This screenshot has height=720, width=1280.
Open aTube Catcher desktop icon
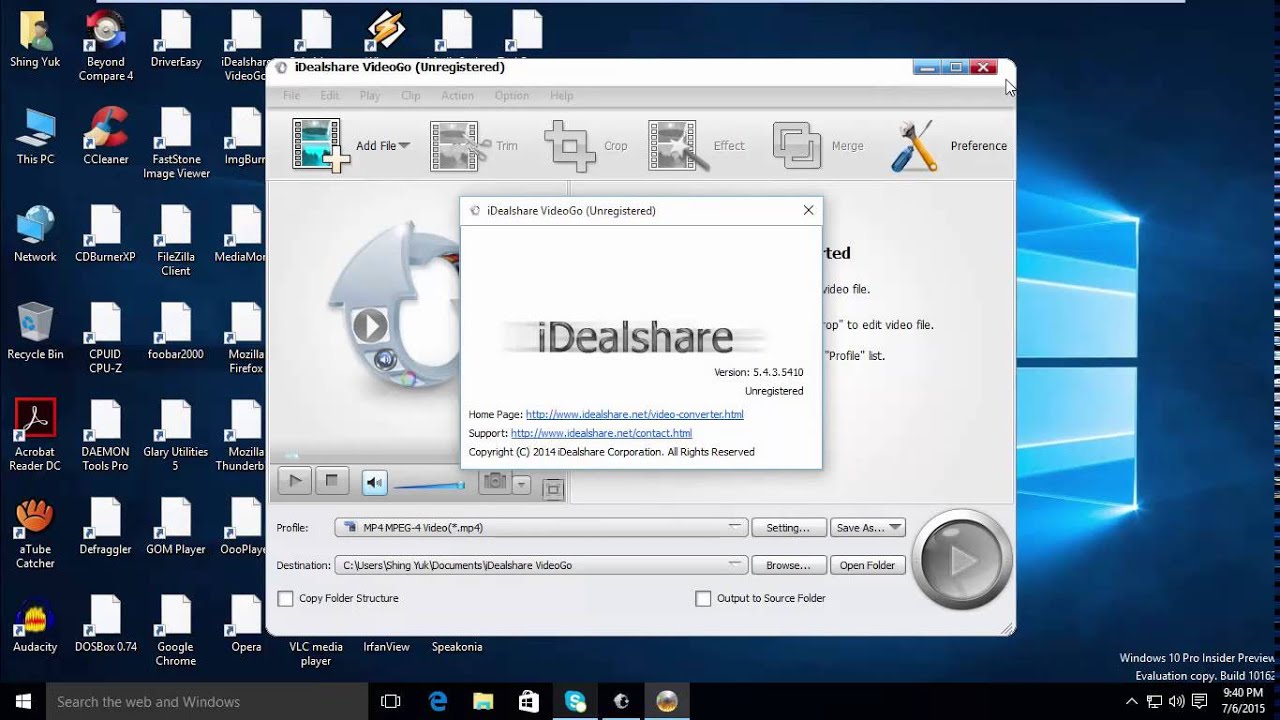pyautogui.click(x=35, y=533)
